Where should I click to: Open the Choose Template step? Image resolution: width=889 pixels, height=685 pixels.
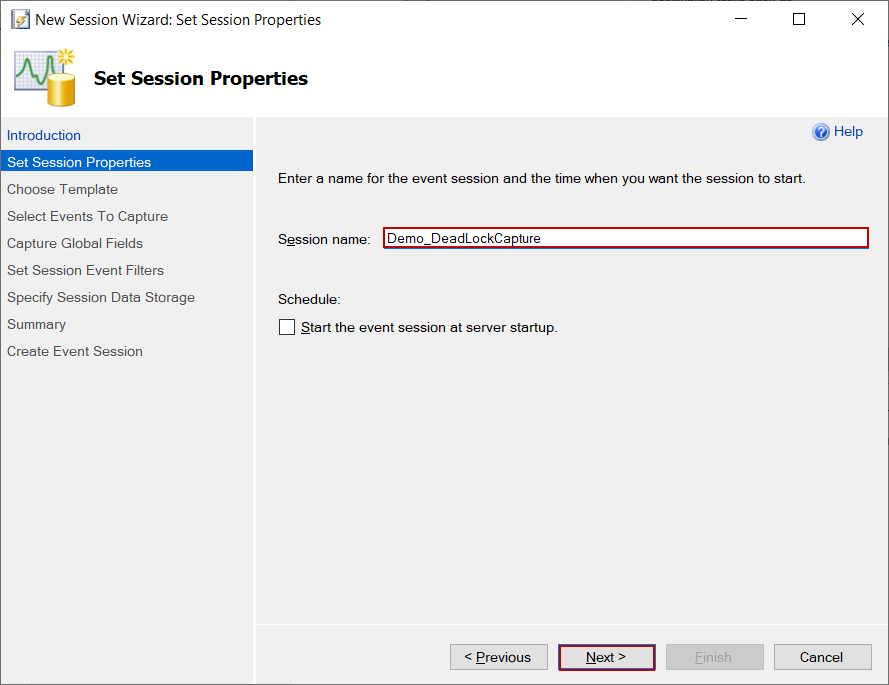coord(62,189)
